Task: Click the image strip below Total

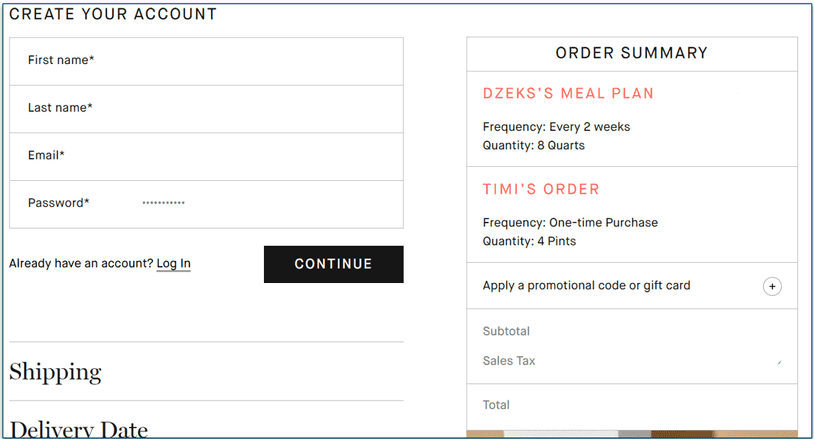Action: pyautogui.click(x=631, y=434)
